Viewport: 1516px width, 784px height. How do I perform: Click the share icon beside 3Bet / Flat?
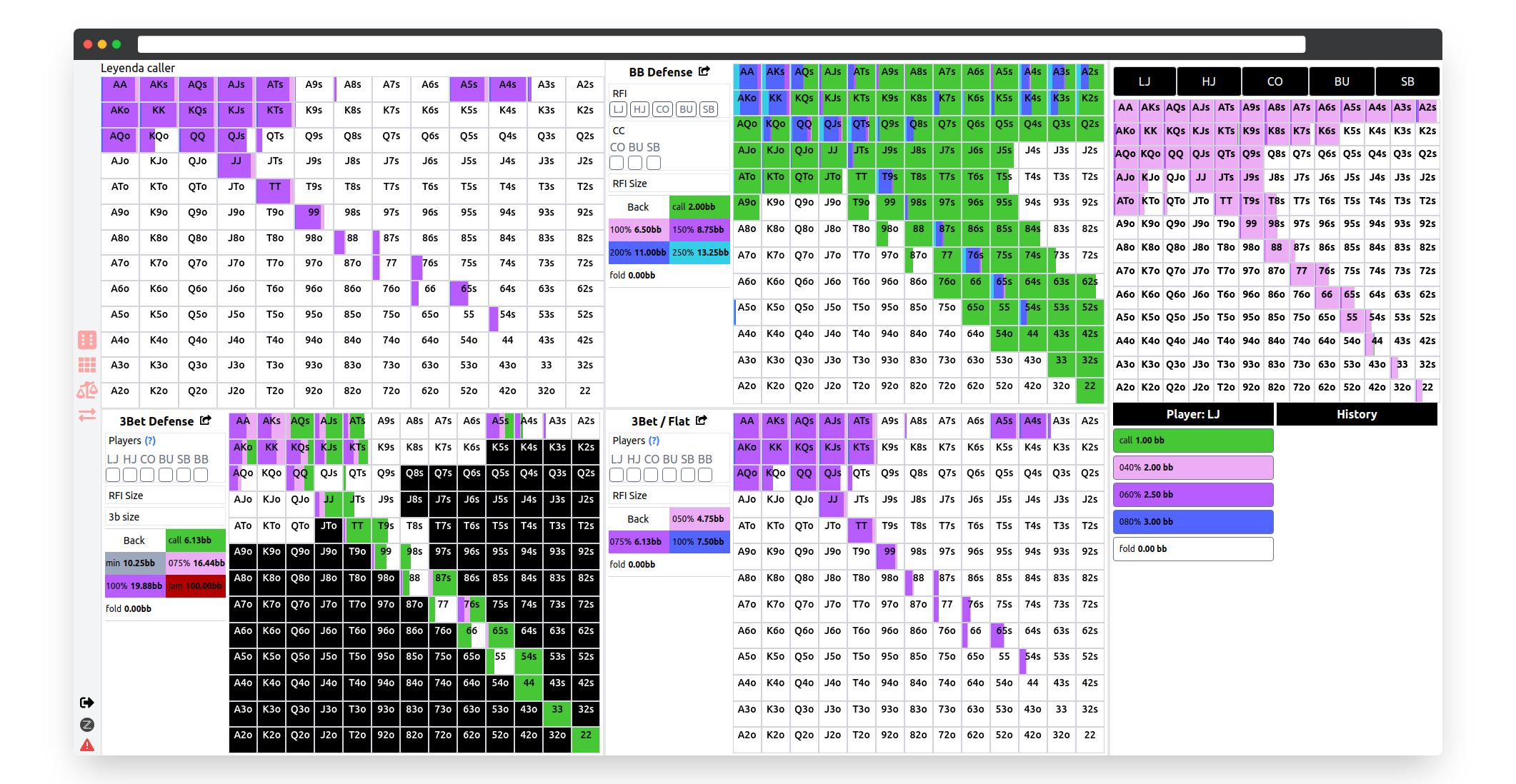click(x=702, y=421)
